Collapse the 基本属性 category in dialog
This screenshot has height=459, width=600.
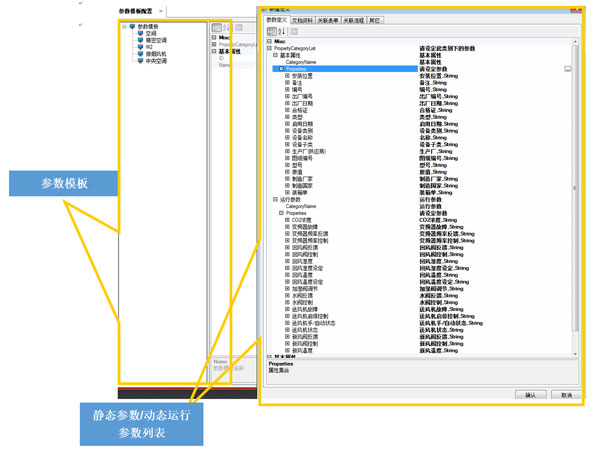(x=273, y=56)
